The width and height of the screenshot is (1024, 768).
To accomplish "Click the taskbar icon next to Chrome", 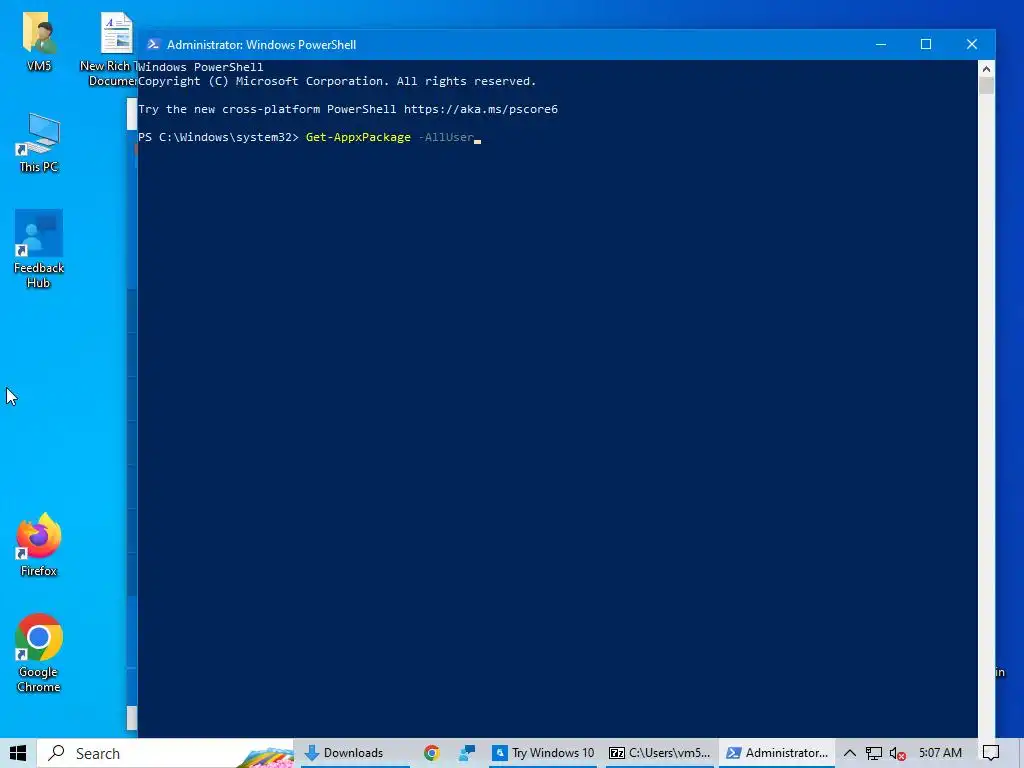I will click(x=466, y=753).
